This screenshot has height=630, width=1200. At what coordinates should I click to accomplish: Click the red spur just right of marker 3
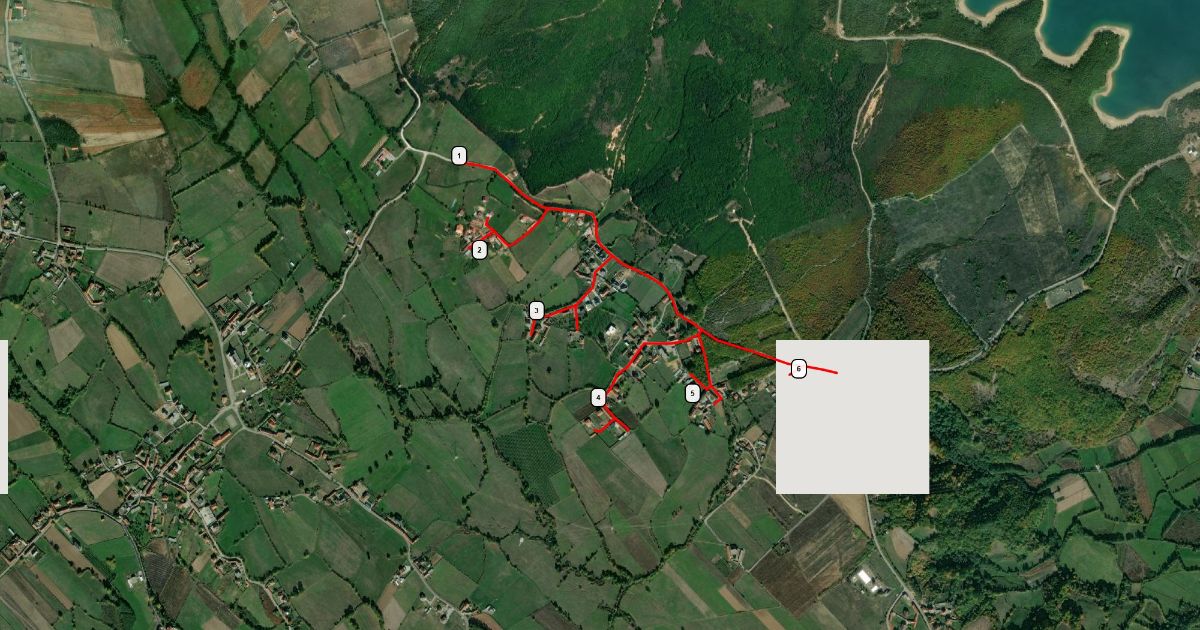pyautogui.click(x=577, y=319)
